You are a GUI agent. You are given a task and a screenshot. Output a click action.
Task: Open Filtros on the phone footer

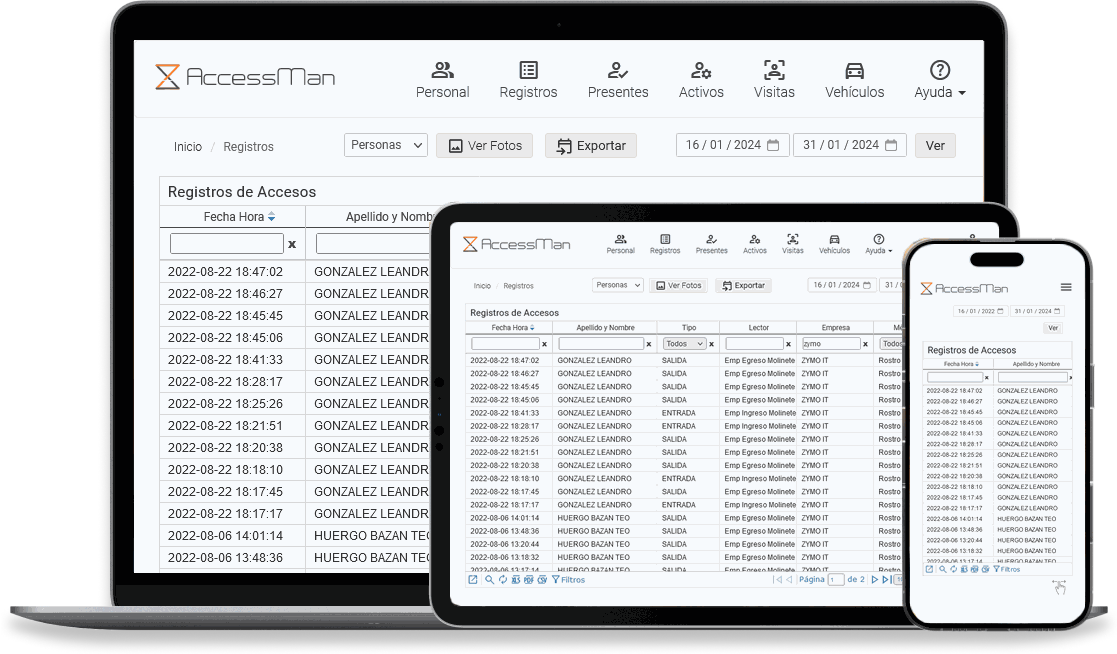pos(1007,569)
